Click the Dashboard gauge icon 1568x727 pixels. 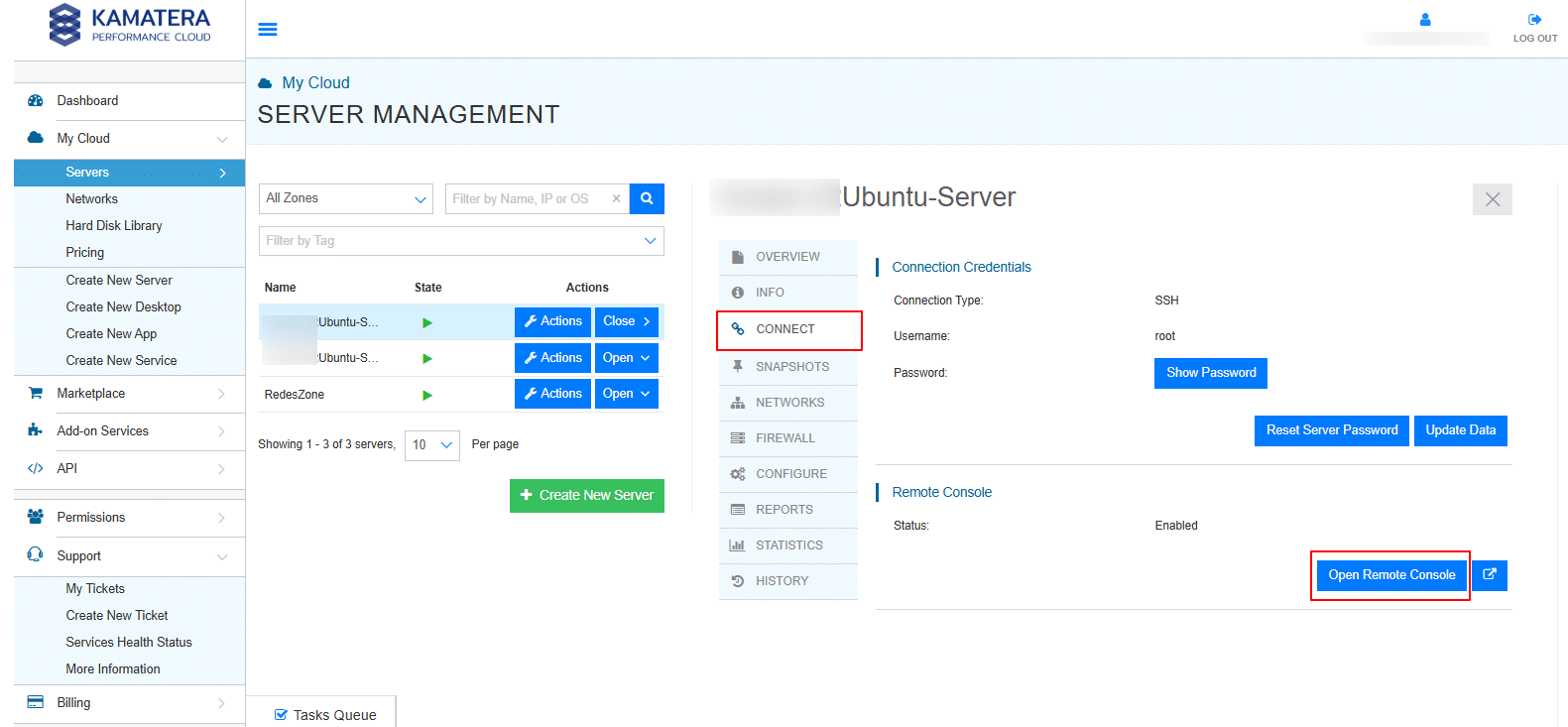[36, 101]
